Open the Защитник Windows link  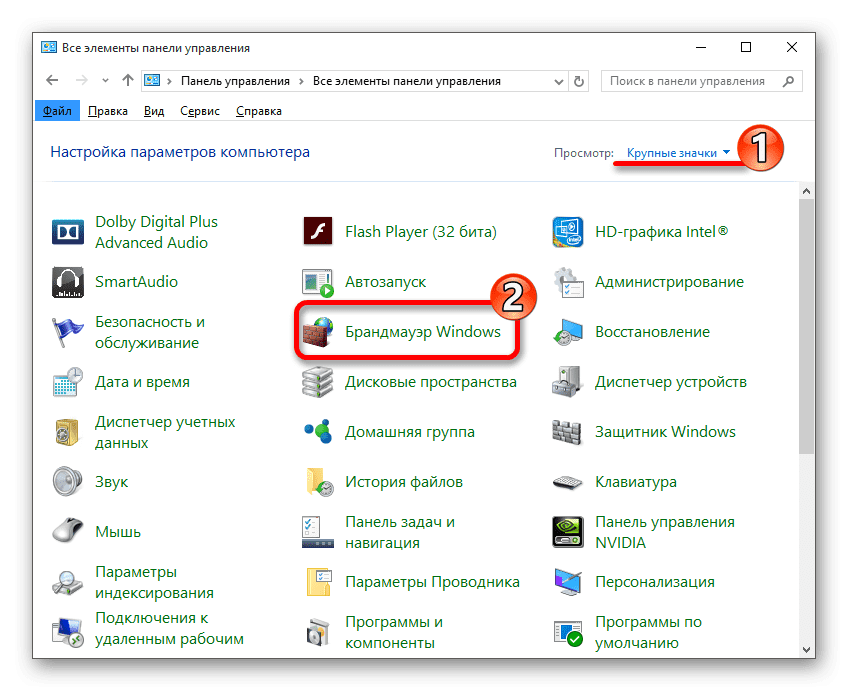(665, 432)
